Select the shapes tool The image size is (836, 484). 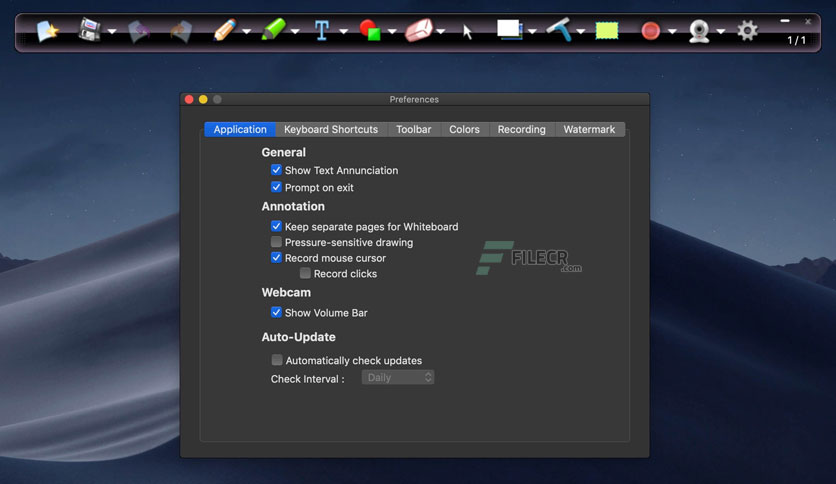click(370, 30)
